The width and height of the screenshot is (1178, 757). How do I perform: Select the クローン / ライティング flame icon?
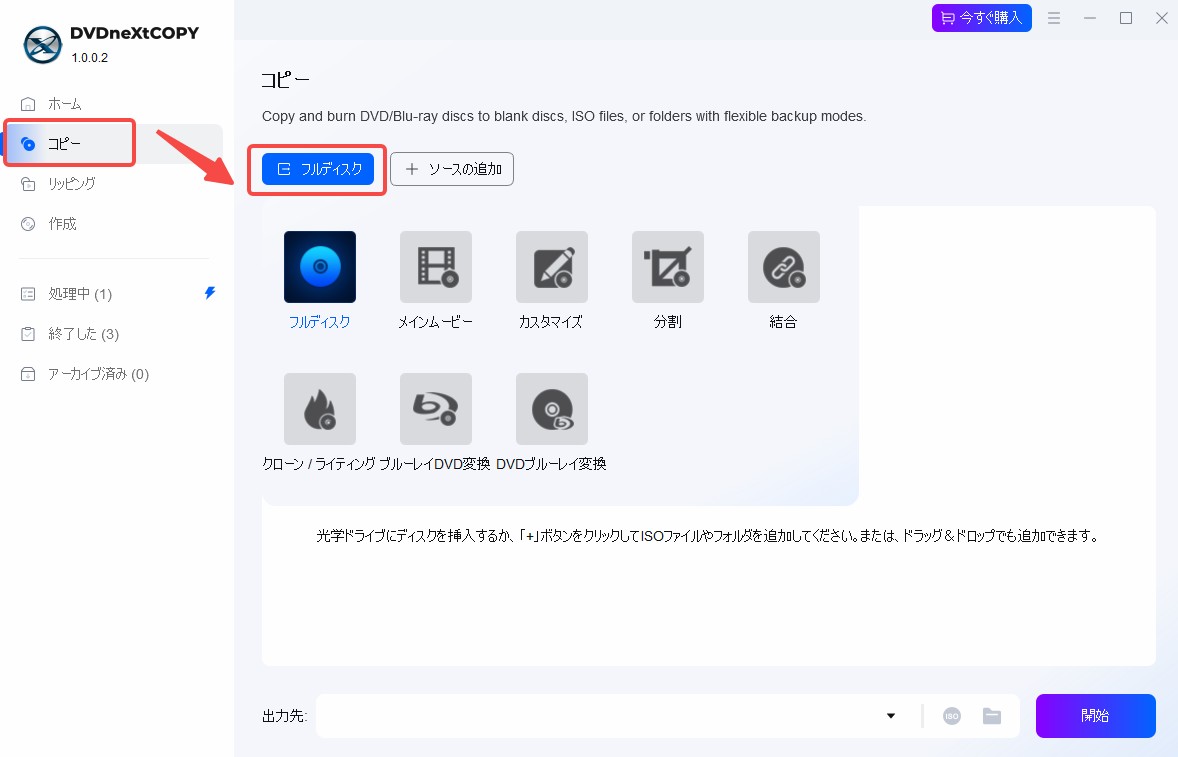(320, 409)
